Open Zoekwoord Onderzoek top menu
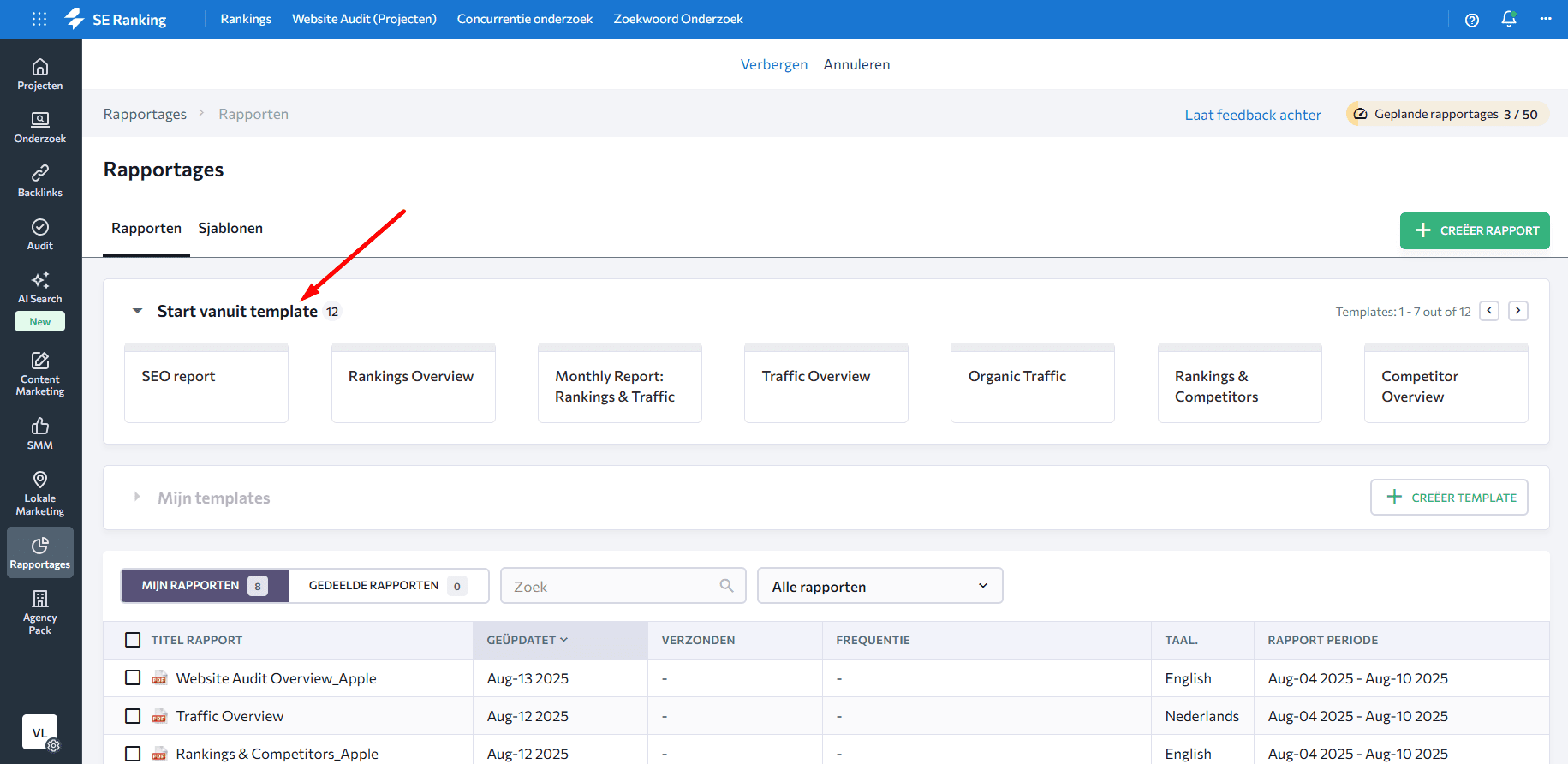1568x764 pixels. [x=678, y=19]
